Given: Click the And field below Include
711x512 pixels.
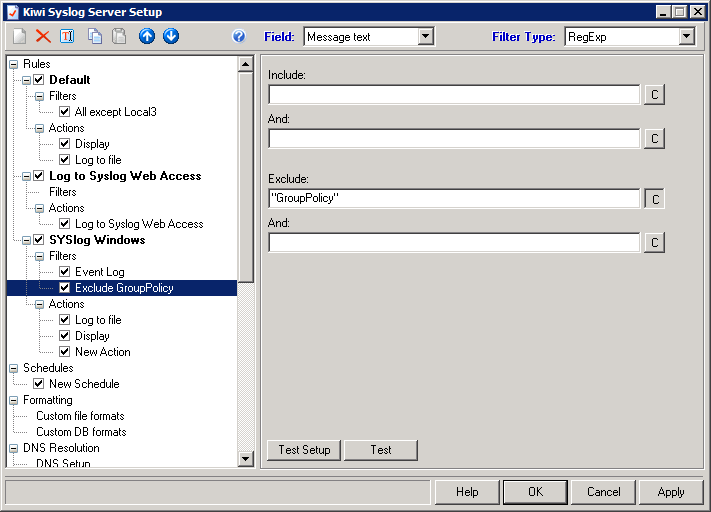Looking at the screenshot, I should tap(454, 138).
